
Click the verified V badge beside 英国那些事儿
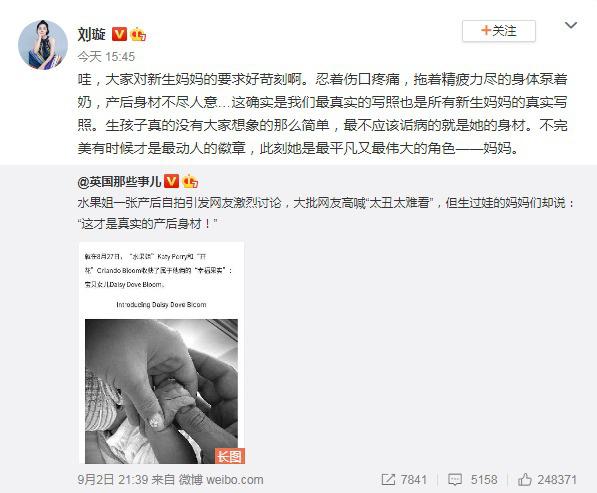[x=171, y=181]
